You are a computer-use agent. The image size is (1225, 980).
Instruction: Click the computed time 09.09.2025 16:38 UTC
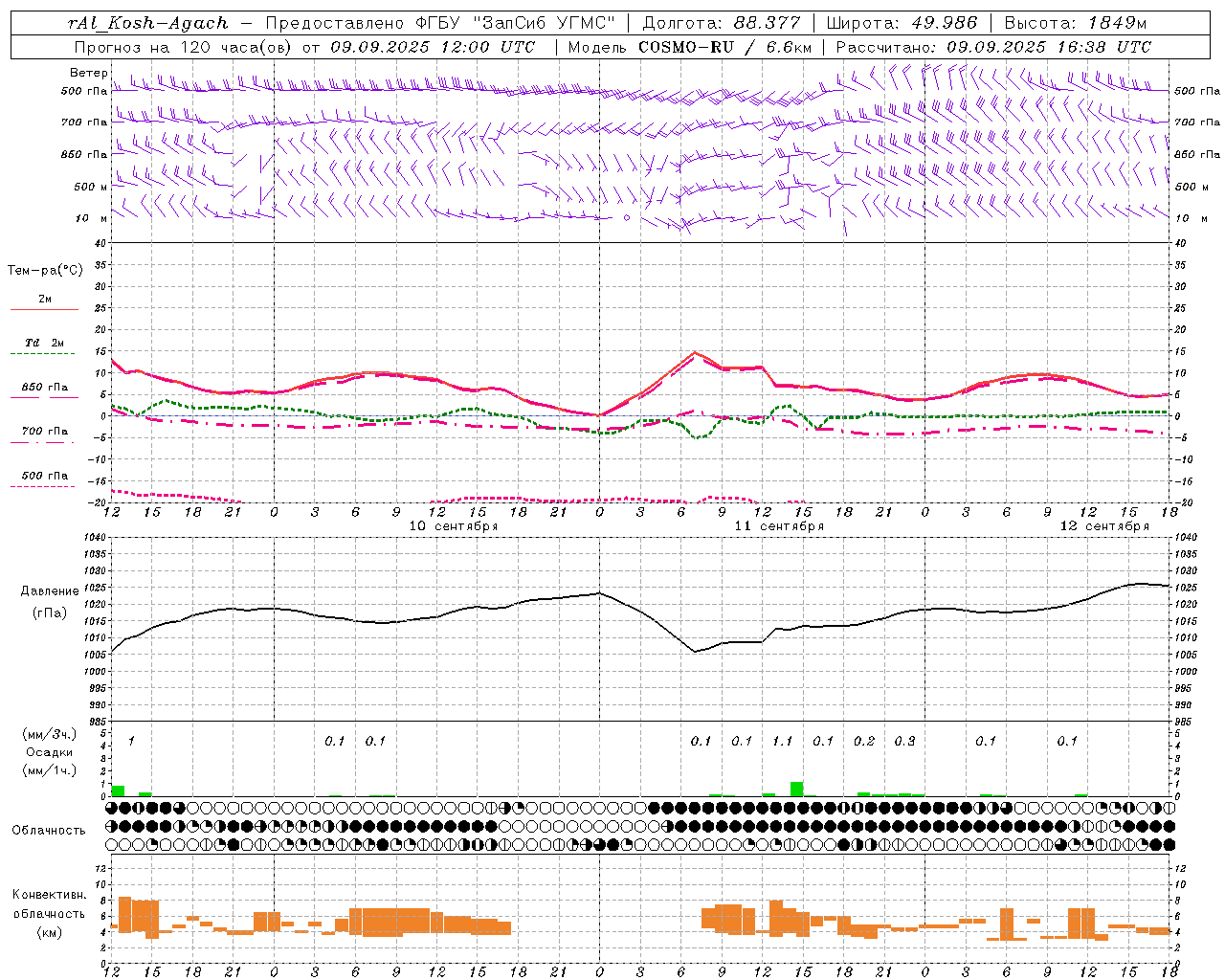(1049, 47)
